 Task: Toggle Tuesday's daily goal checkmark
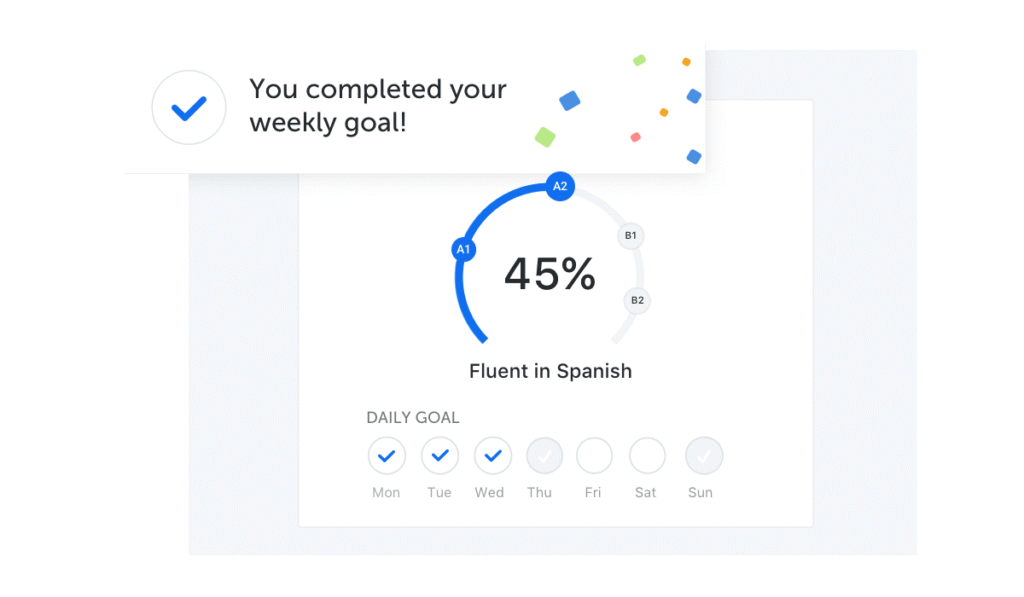pos(439,456)
